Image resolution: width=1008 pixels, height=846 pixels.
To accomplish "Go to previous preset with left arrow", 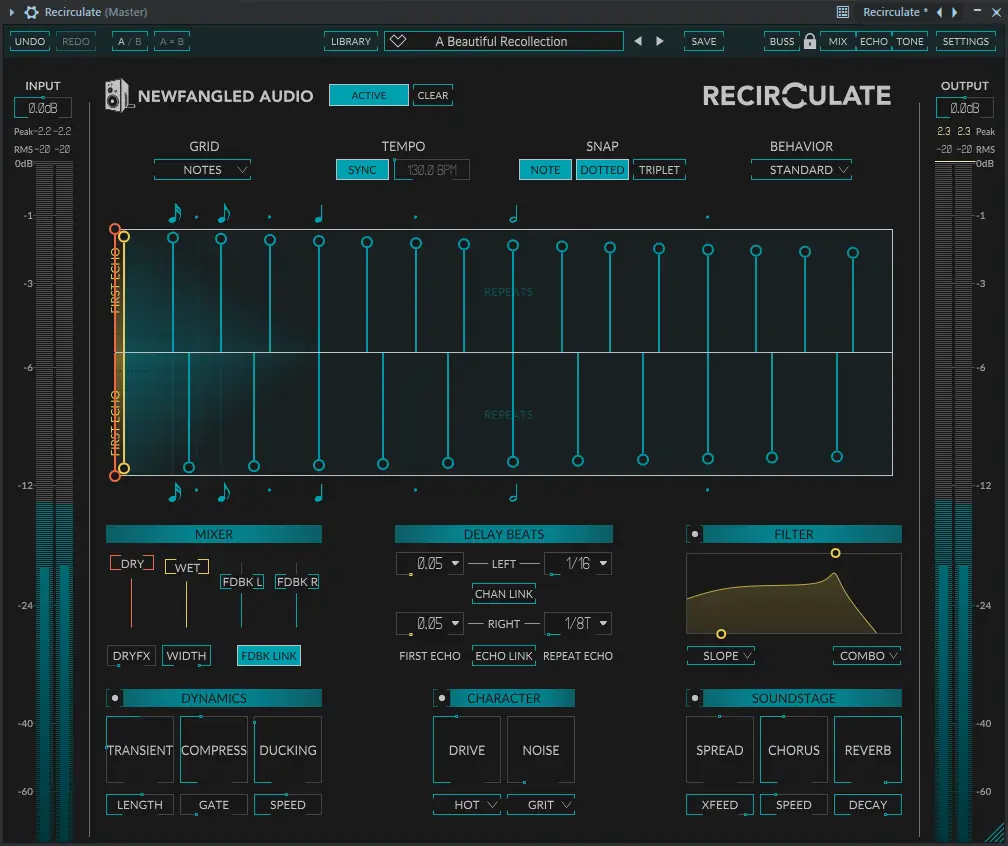I will [x=638, y=41].
